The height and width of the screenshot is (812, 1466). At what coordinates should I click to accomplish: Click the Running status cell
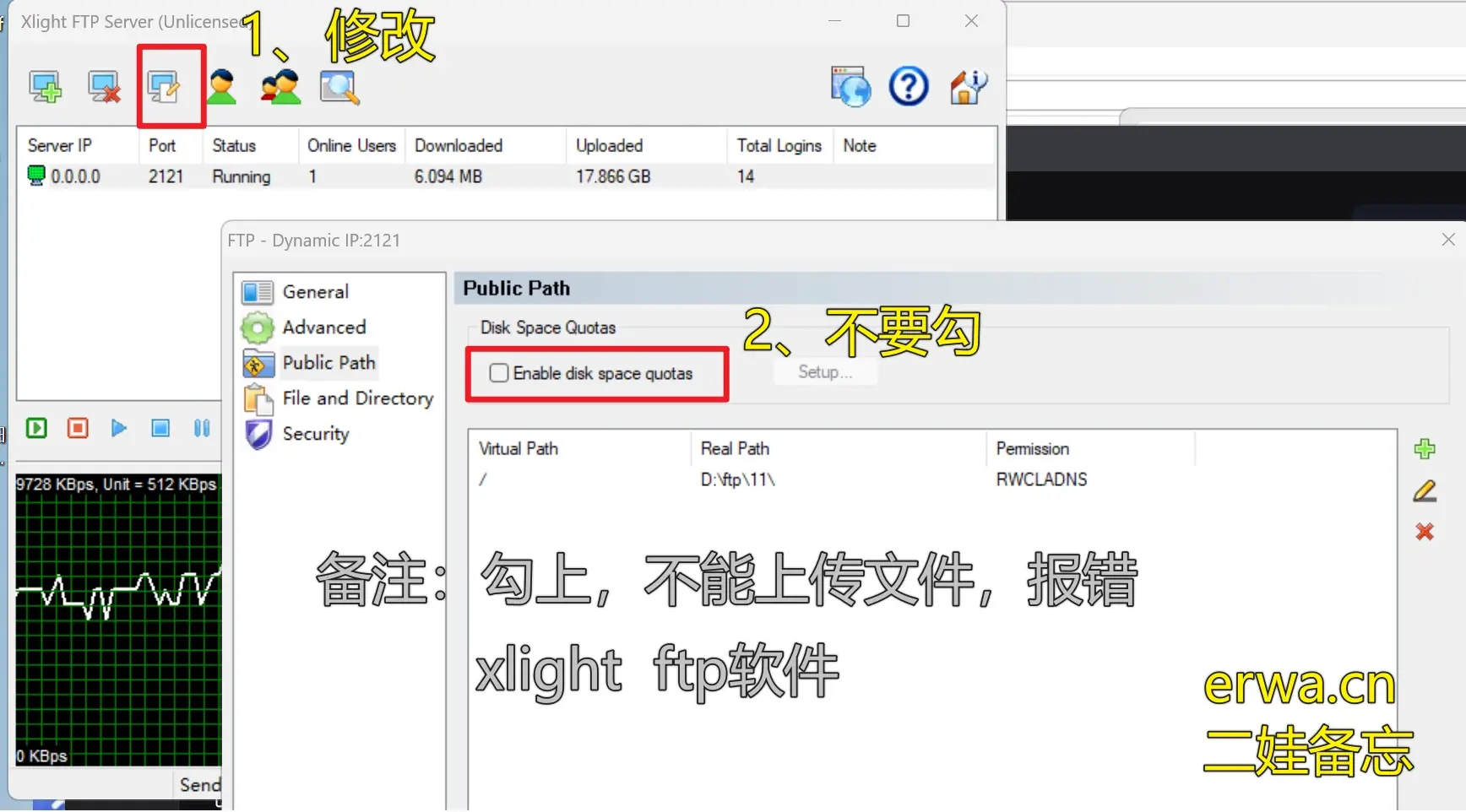click(242, 176)
